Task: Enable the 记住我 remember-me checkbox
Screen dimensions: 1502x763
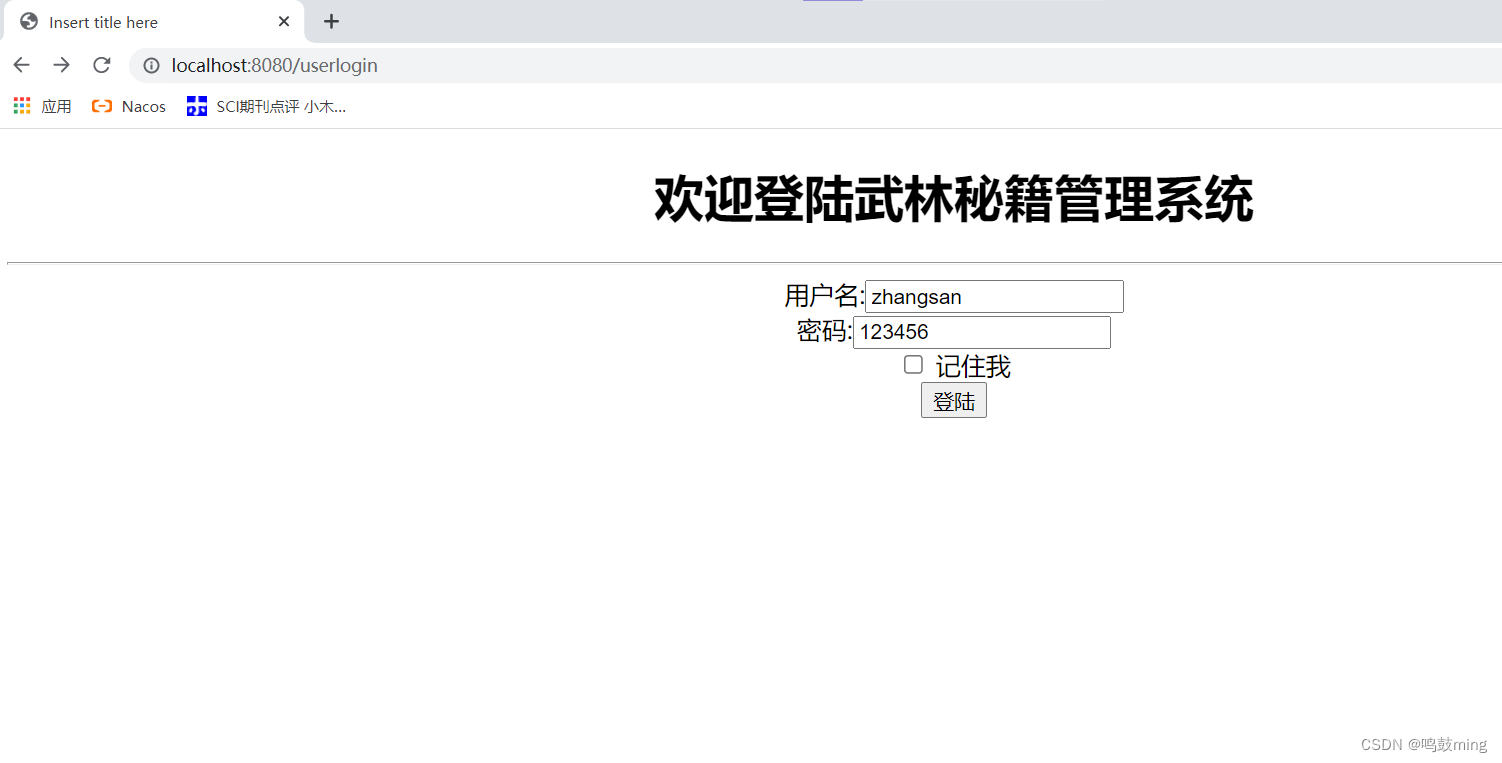Action: pyautogui.click(x=913, y=364)
